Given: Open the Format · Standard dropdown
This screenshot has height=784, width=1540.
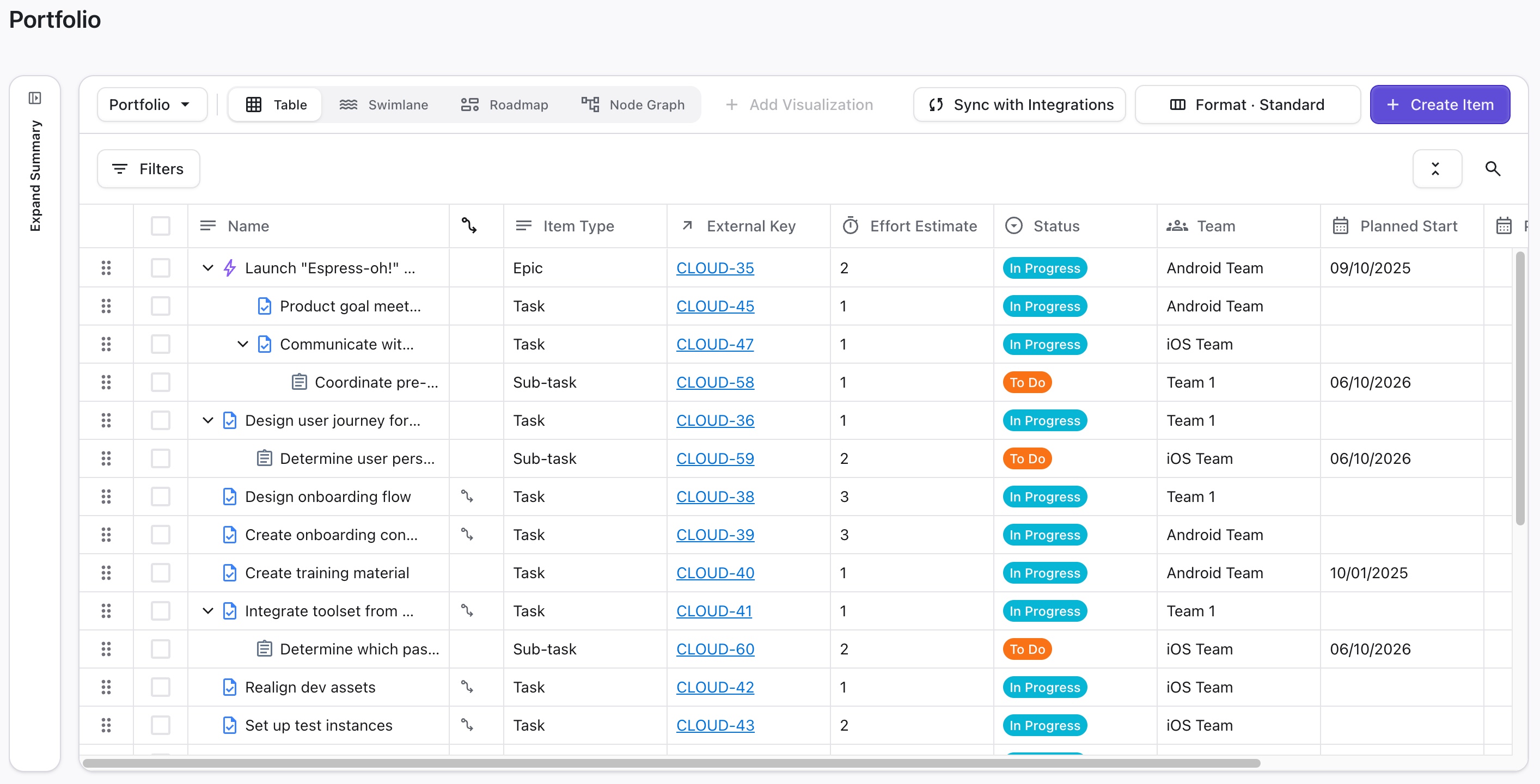Looking at the screenshot, I should point(1247,105).
